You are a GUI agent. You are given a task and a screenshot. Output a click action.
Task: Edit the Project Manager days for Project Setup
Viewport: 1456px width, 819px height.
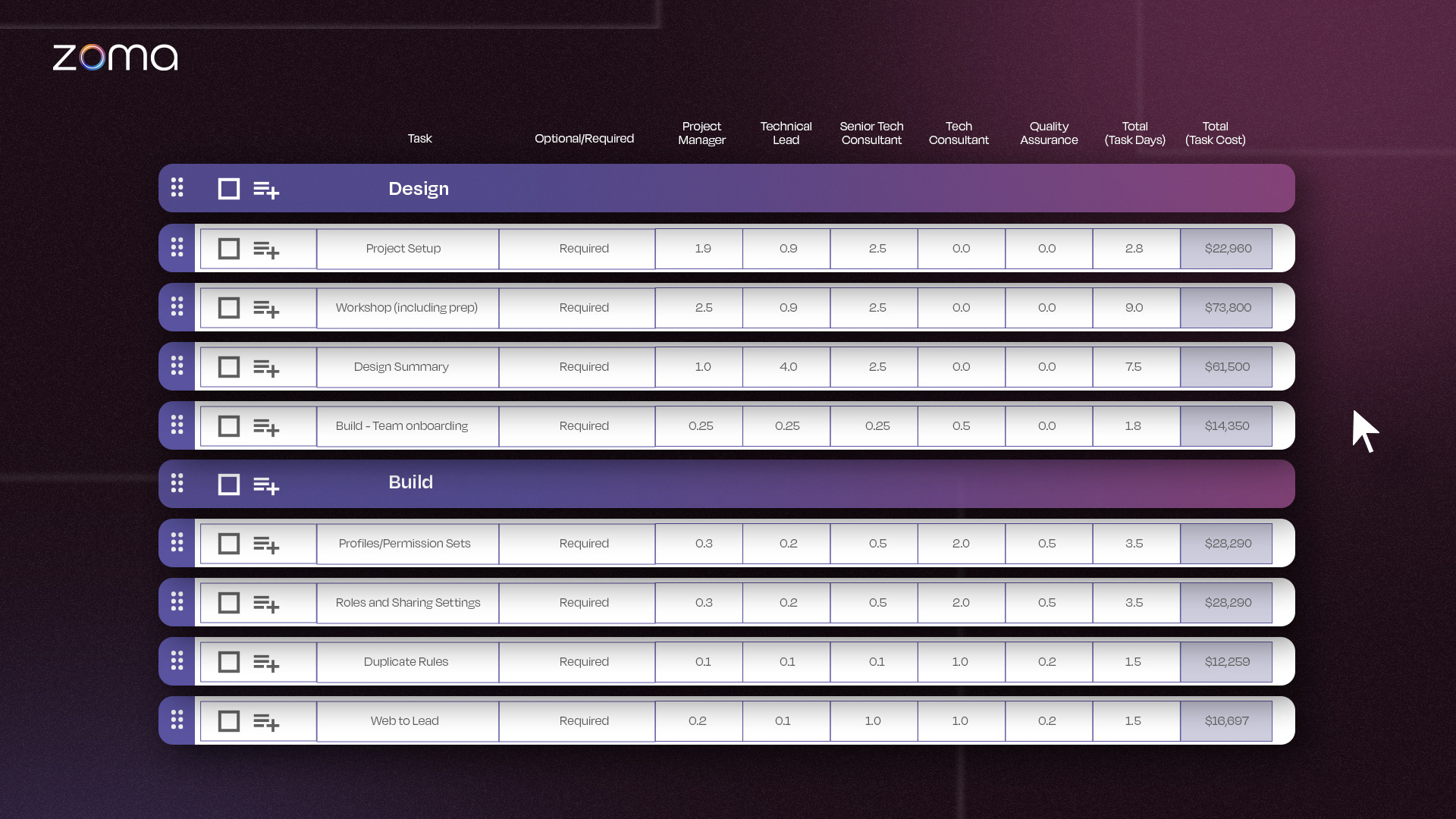point(702,249)
